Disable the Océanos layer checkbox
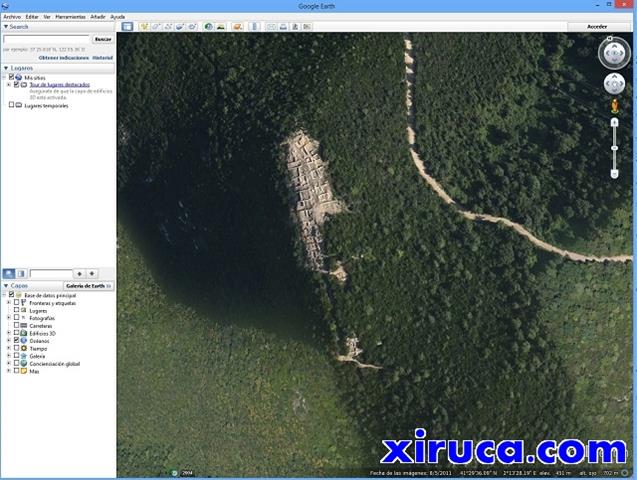 tap(16, 340)
